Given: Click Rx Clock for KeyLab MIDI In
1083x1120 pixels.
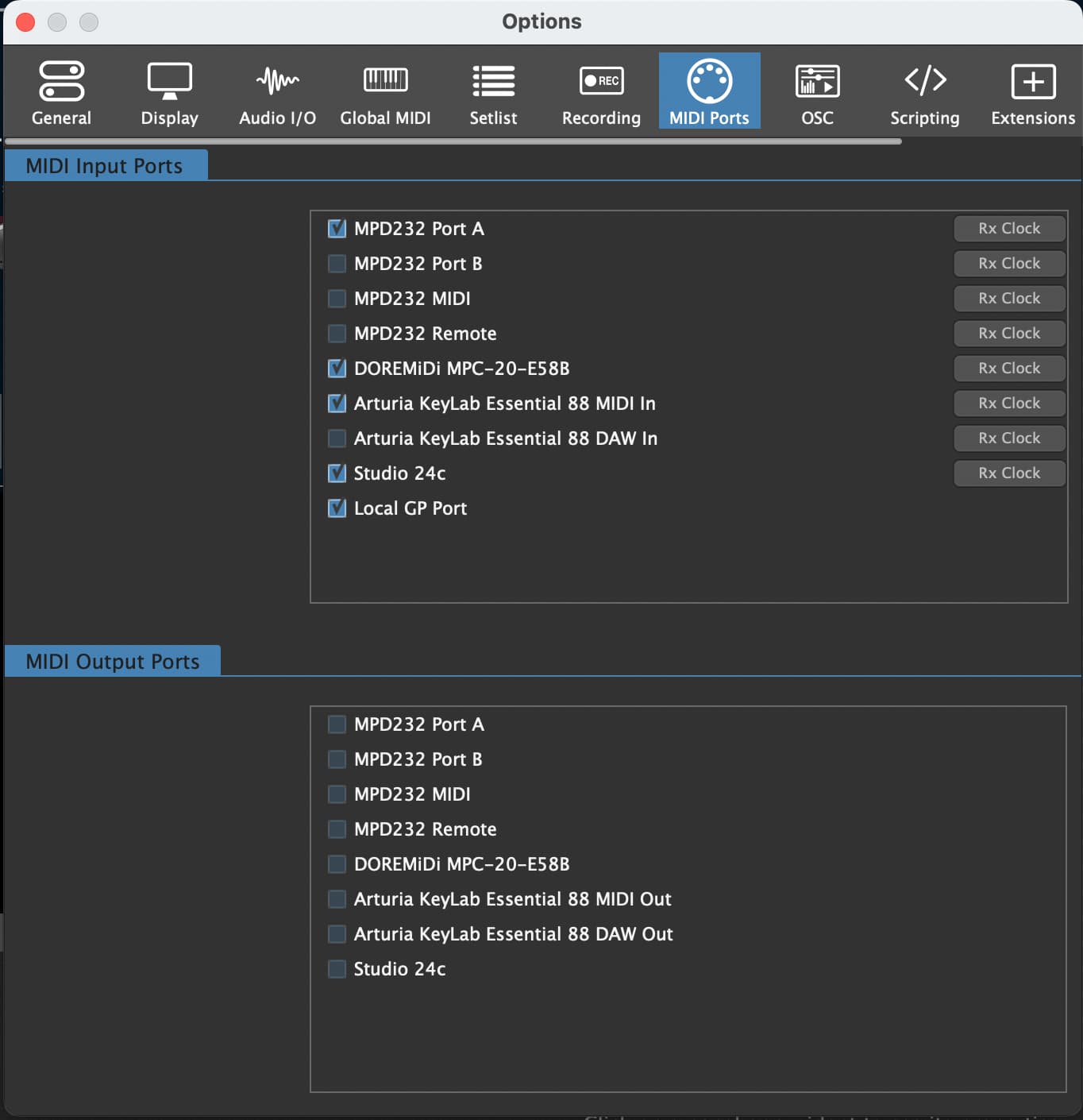Looking at the screenshot, I should 1009,404.
